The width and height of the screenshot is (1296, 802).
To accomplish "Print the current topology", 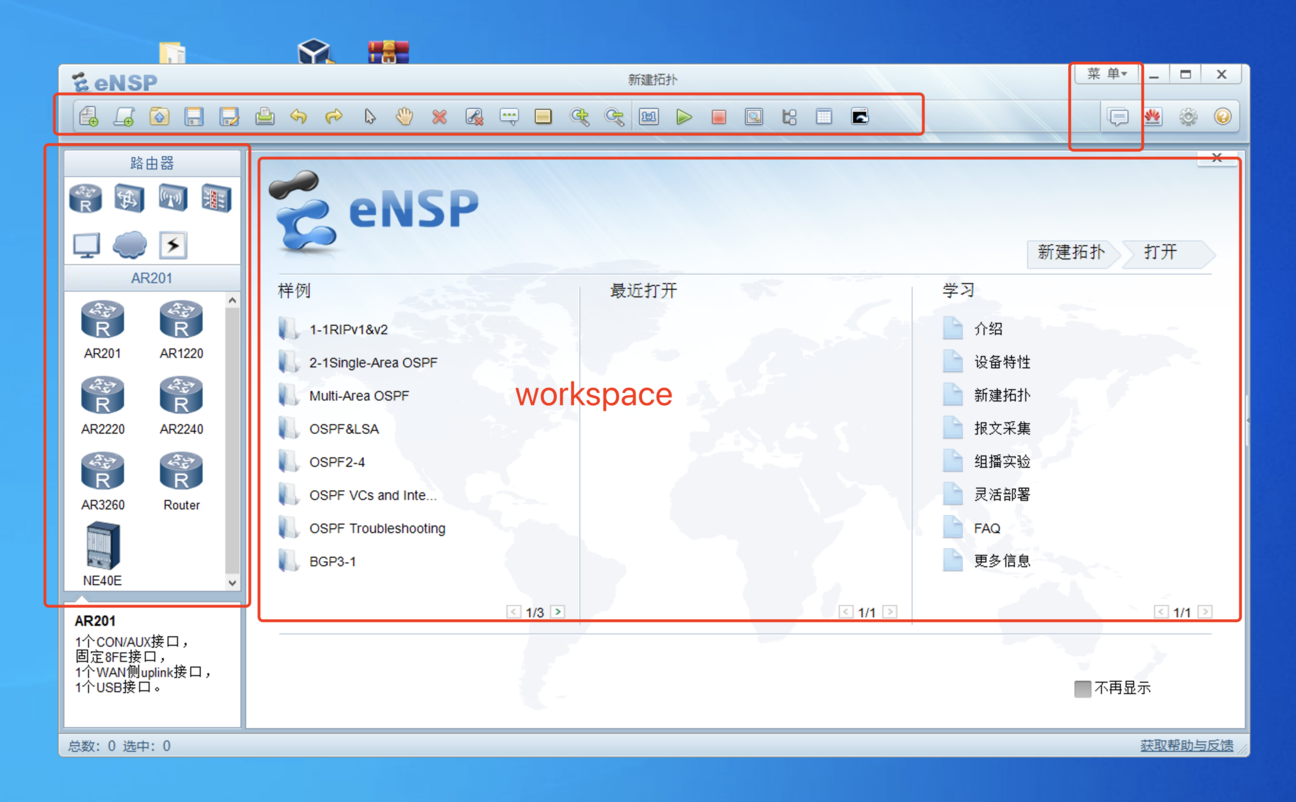I will [264, 116].
